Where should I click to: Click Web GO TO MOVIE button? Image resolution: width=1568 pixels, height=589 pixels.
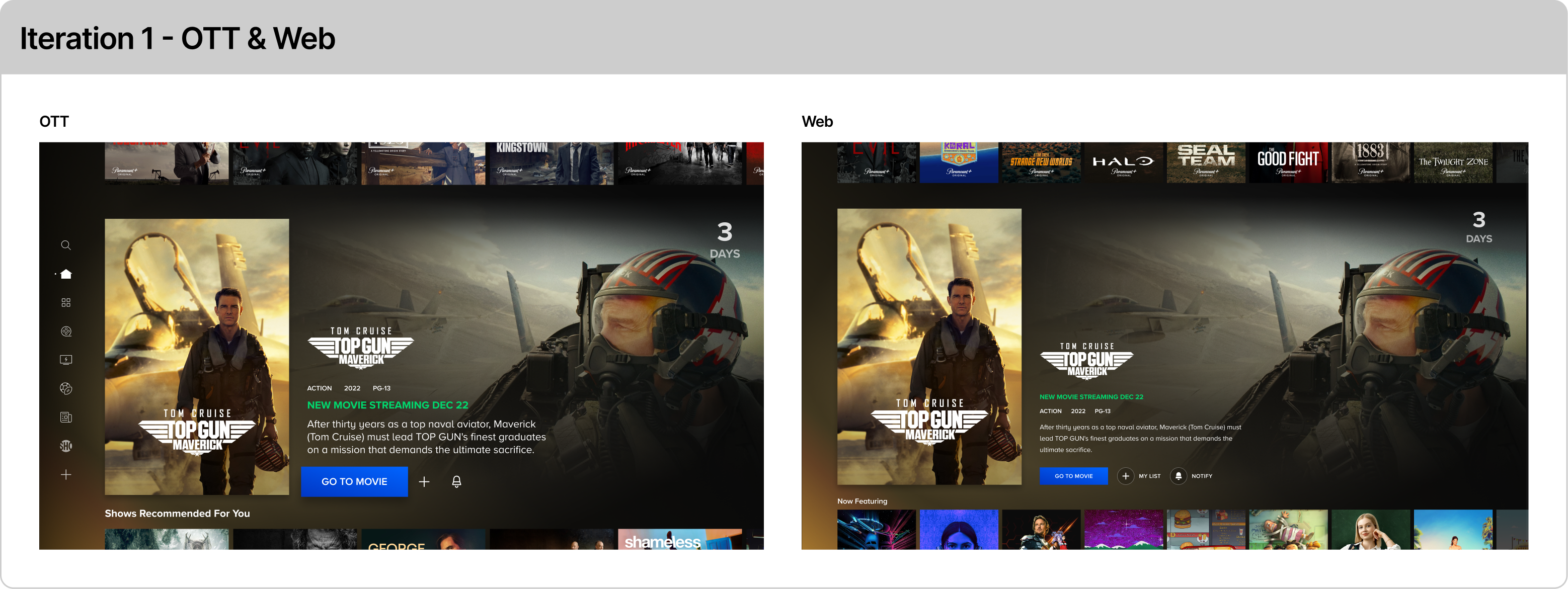pyautogui.click(x=1073, y=476)
